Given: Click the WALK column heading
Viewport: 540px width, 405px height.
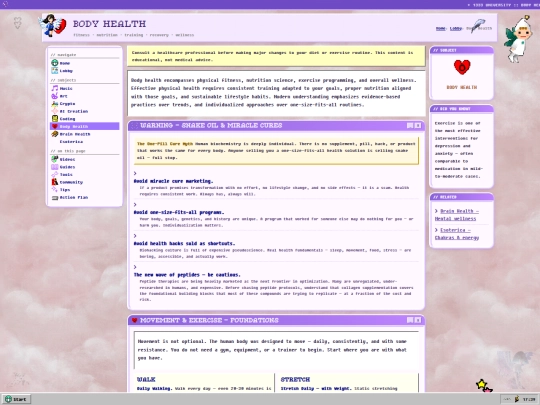Looking at the screenshot, I should (x=146, y=379).
